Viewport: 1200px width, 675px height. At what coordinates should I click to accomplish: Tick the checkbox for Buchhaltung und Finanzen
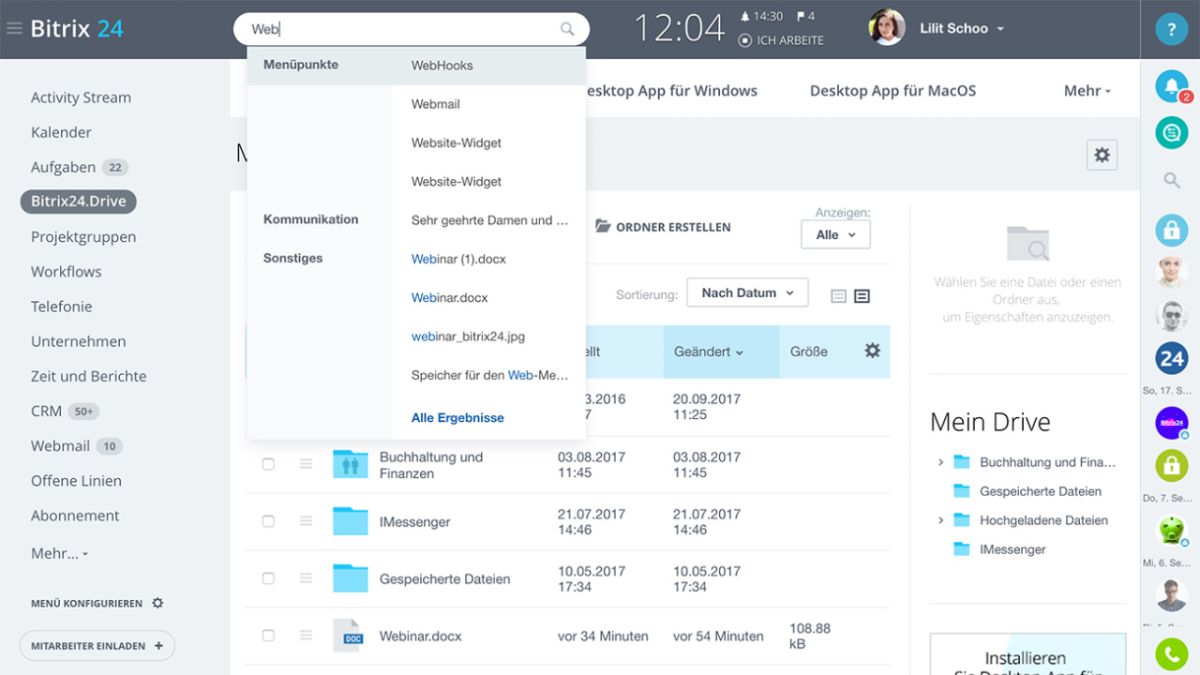tap(268, 464)
